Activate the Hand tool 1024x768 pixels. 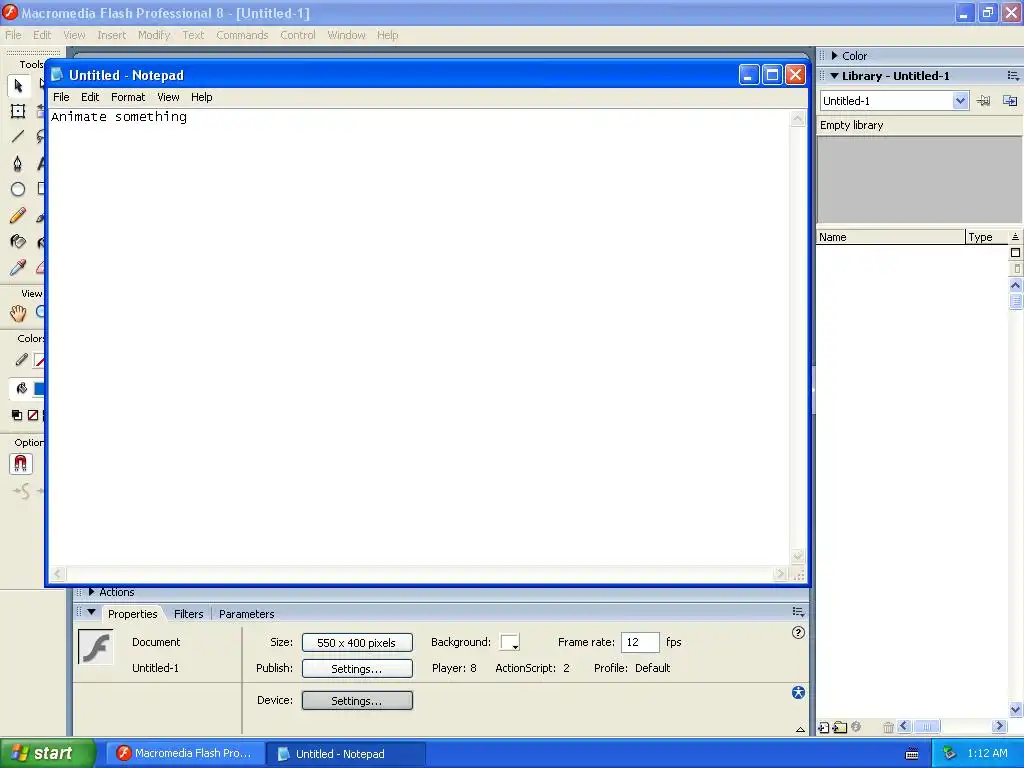18,313
